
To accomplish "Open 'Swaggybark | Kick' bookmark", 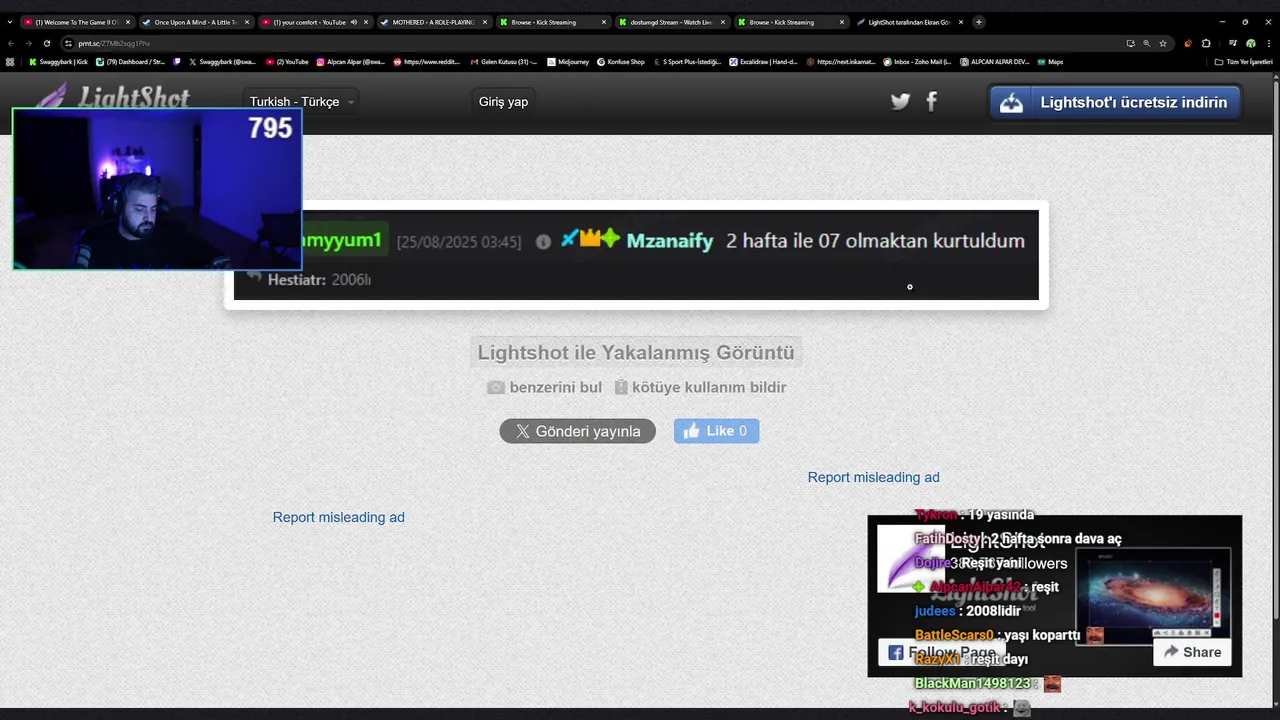I will [x=58, y=62].
